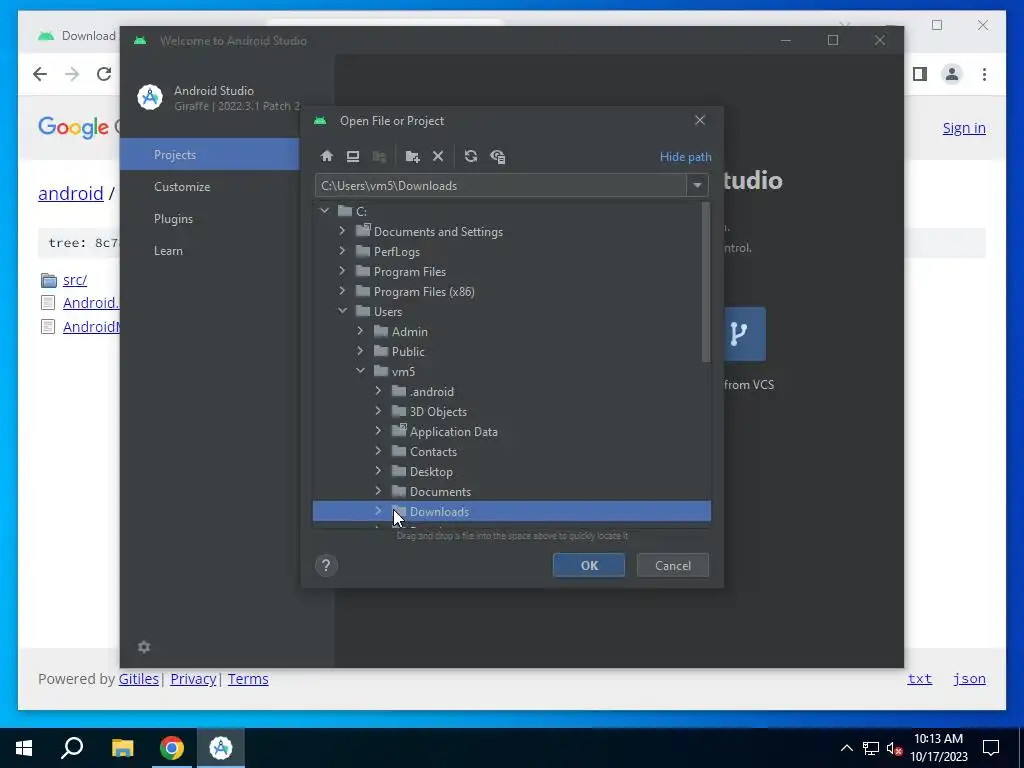Image resolution: width=1024 pixels, height=768 pixels.
Task: Expand PerfLogs folder
Action: 342,251
